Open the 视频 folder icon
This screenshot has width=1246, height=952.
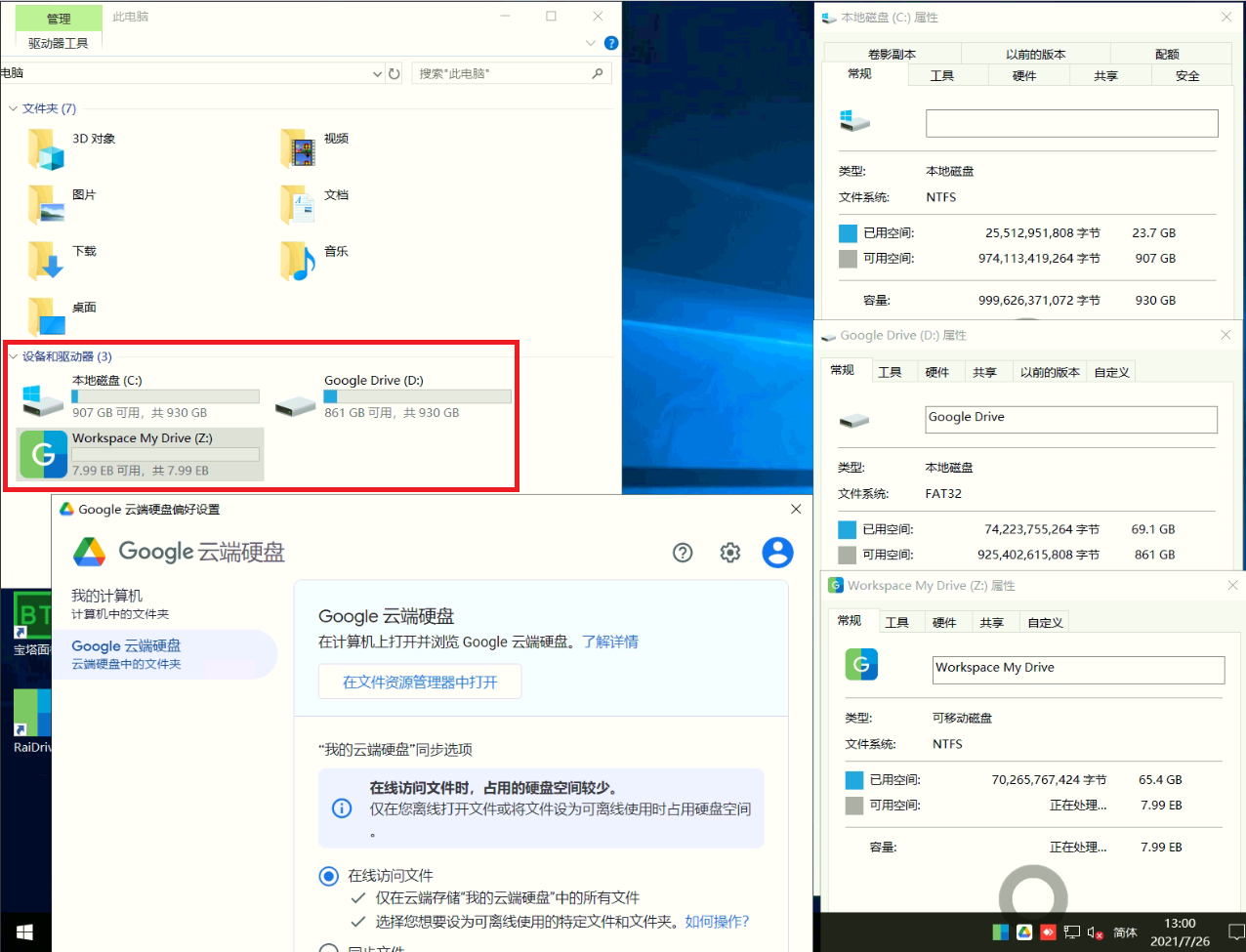coord(298,149)
